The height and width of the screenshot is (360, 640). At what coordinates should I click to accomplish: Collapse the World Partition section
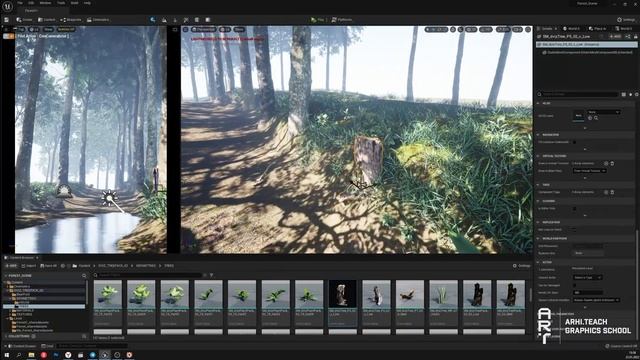(x=538, y=238)
